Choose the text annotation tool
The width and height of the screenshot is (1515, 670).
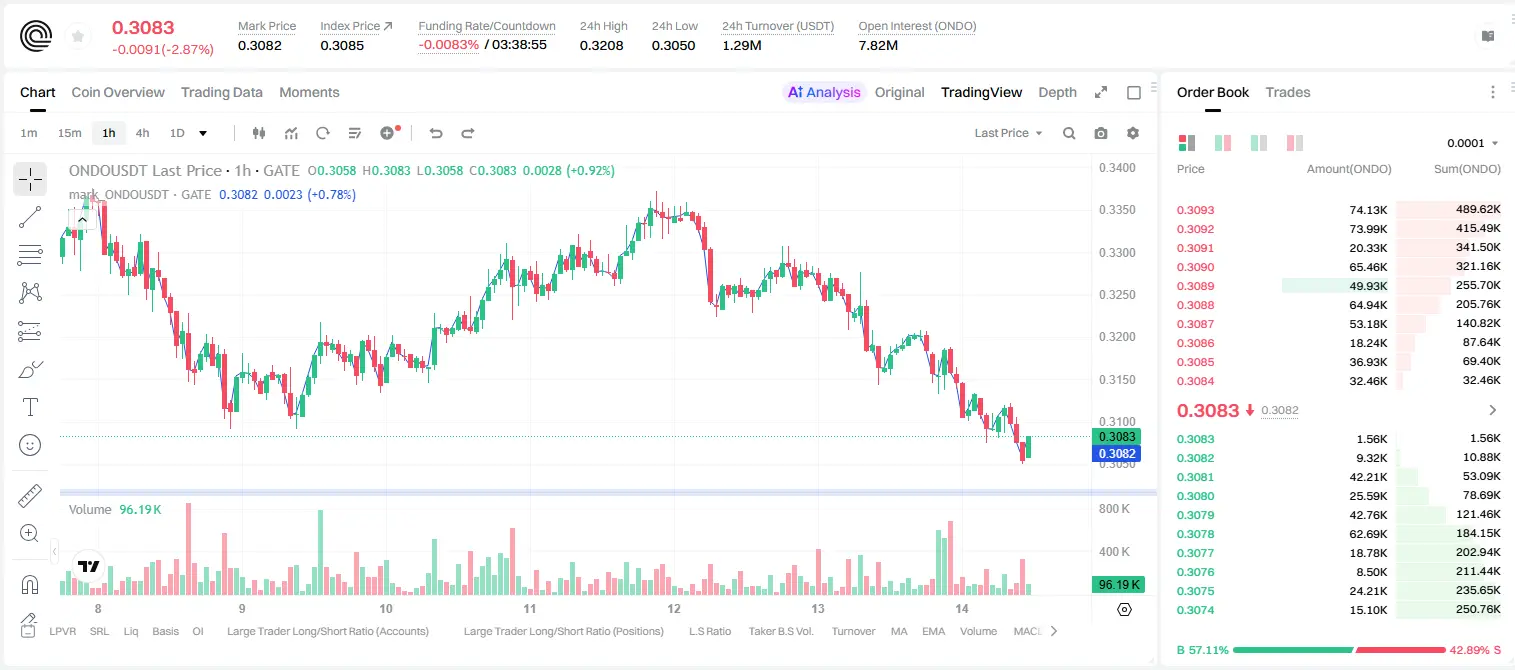tap(30, 407)
